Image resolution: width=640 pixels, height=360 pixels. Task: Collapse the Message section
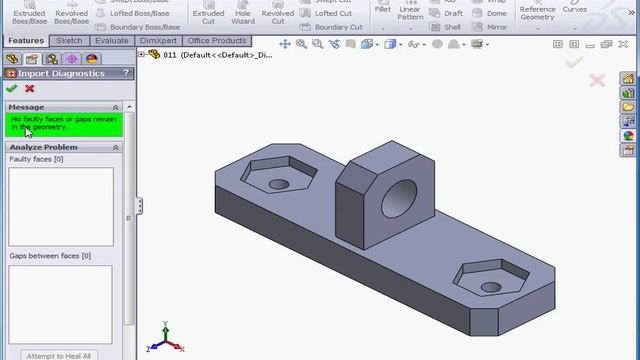coord(116,107)
